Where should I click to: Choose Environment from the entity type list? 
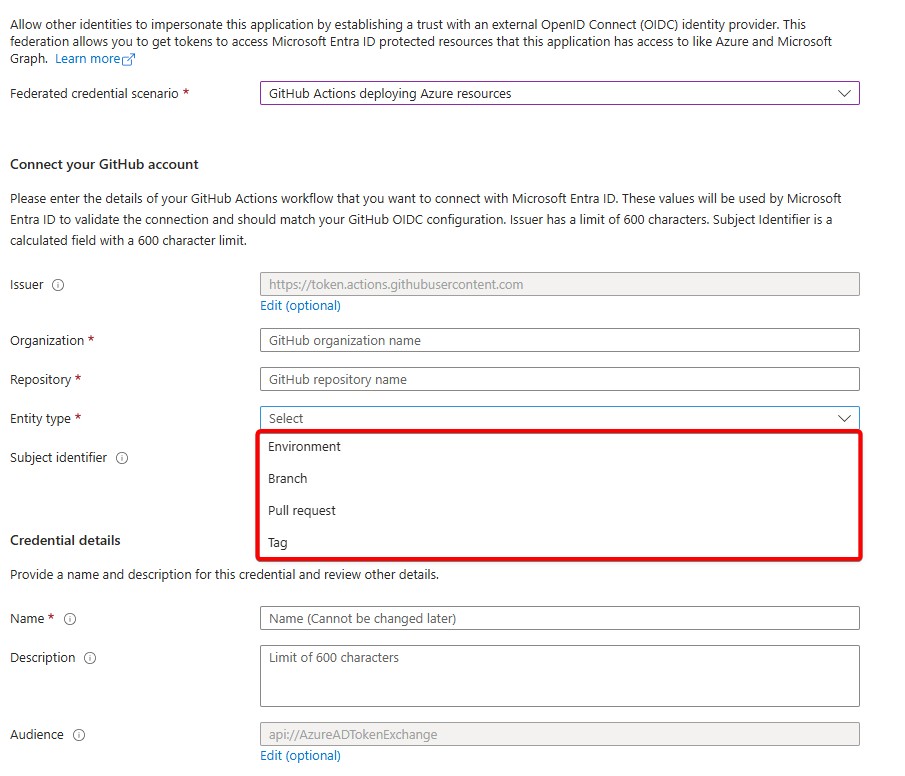coord(559,447)
